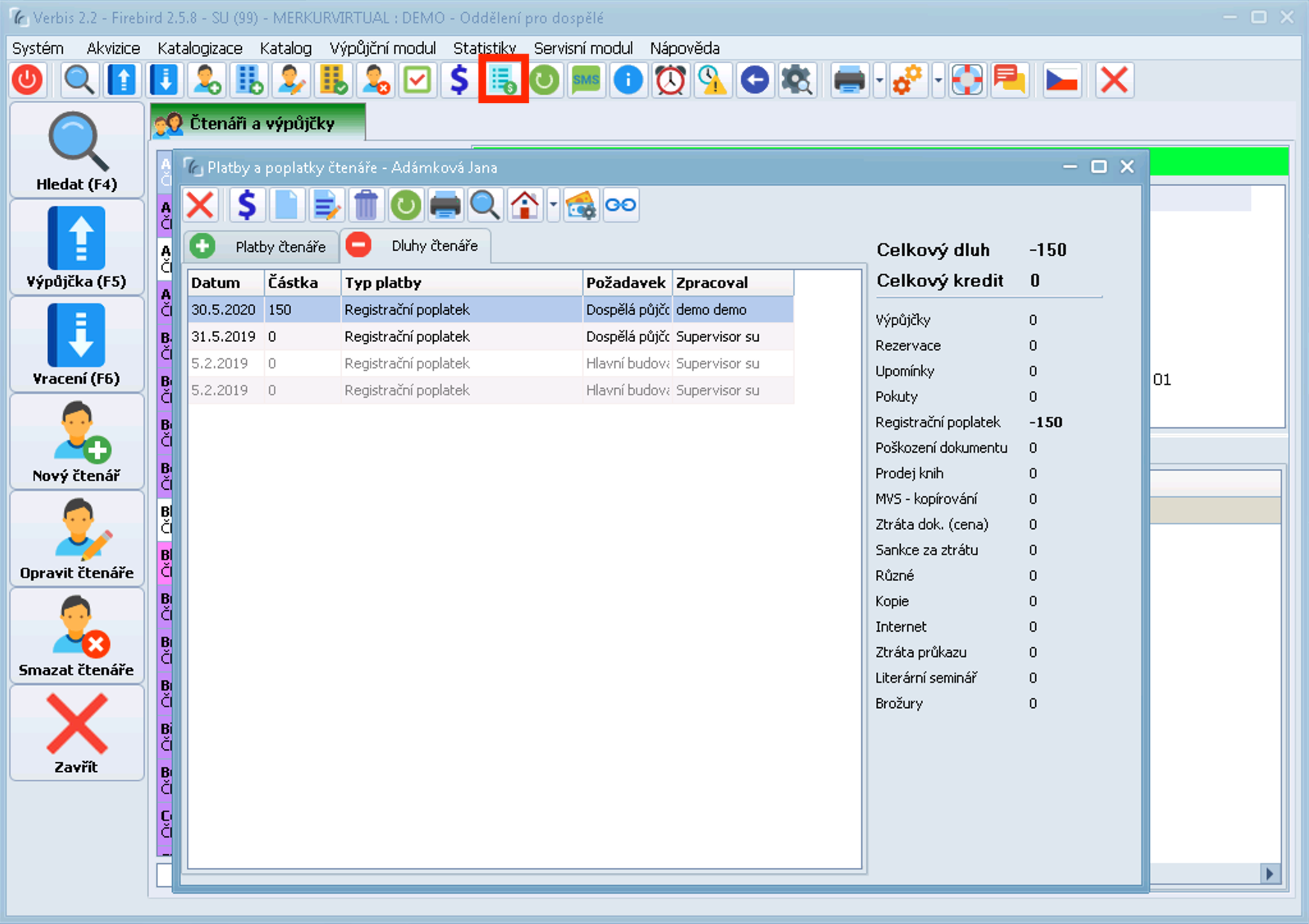The width and height of the screenshot is (1309, 924).
Task: Click the trash bin icon in payments dialog
Action: coord(366,205)
